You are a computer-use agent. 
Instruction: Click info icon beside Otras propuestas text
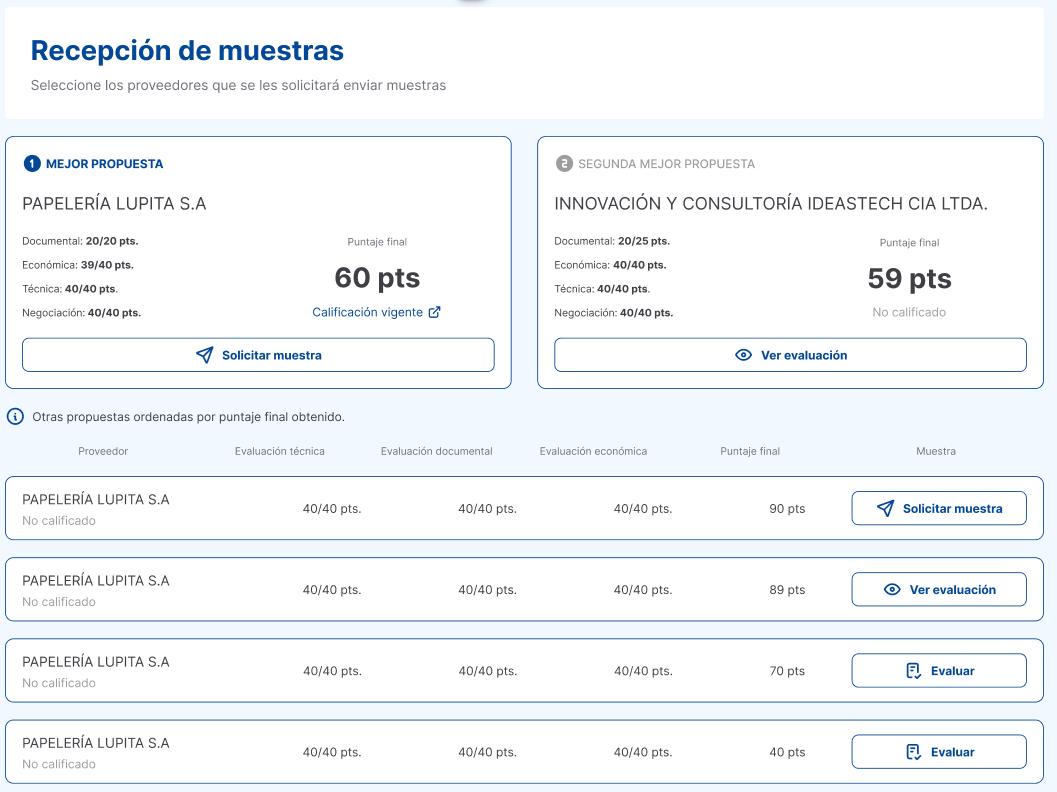pos(16,417)
